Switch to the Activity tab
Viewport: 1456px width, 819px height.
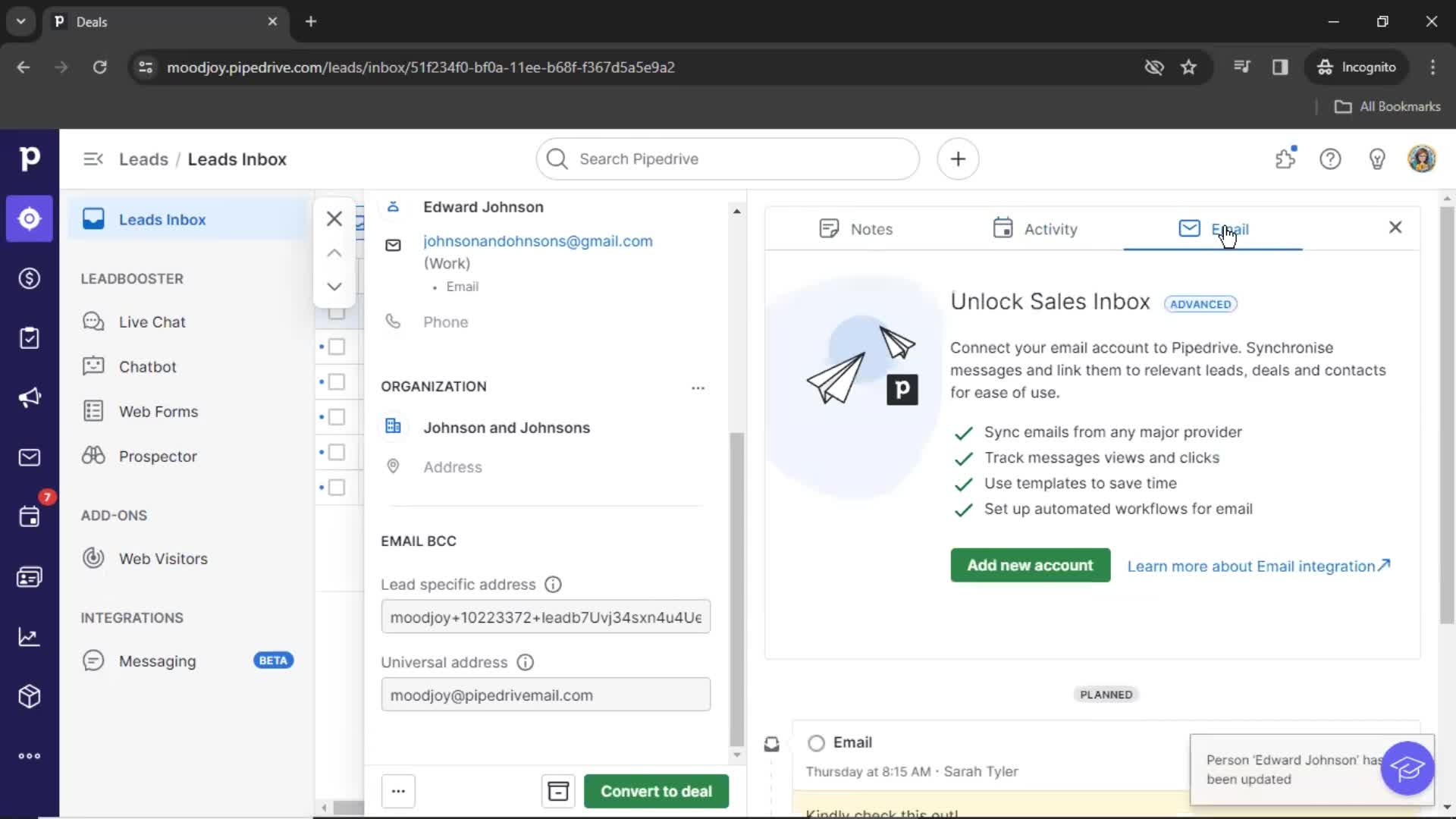[x=1050, y=229]
